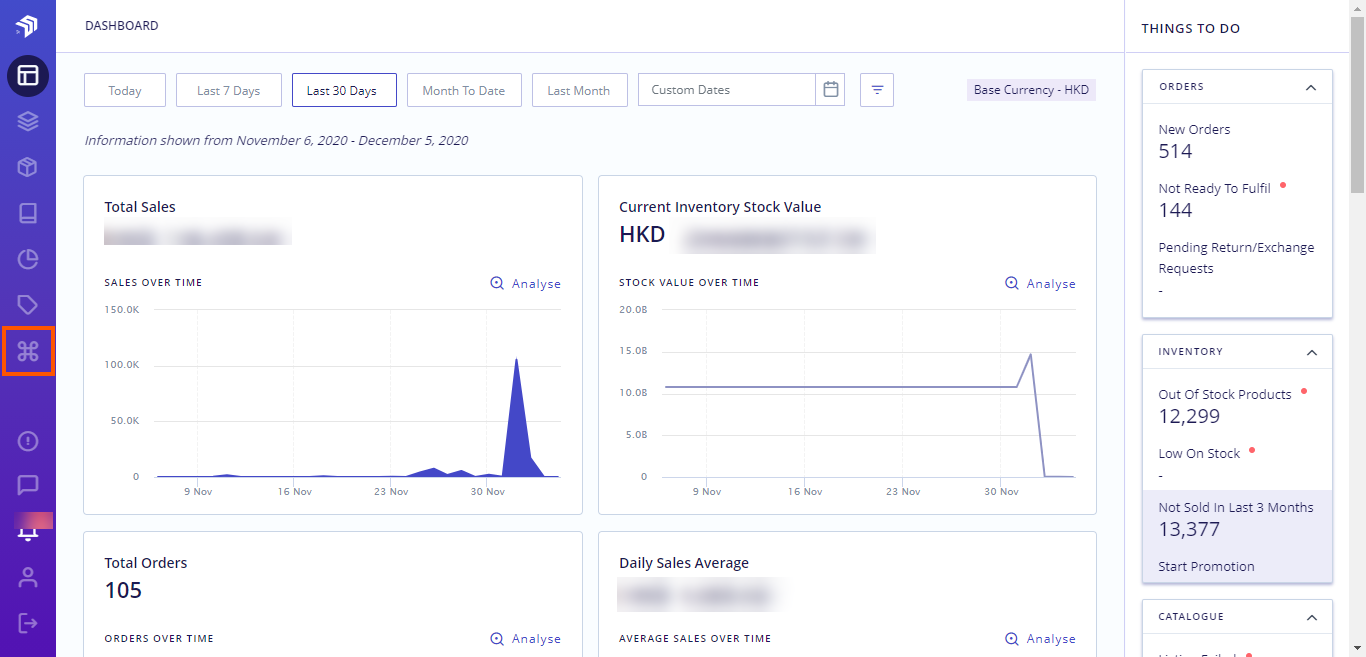The width and height of the screenshot is (1366, 657).
Task: Collapse the Inventory section chevron
Action: tap(1311, 352)
